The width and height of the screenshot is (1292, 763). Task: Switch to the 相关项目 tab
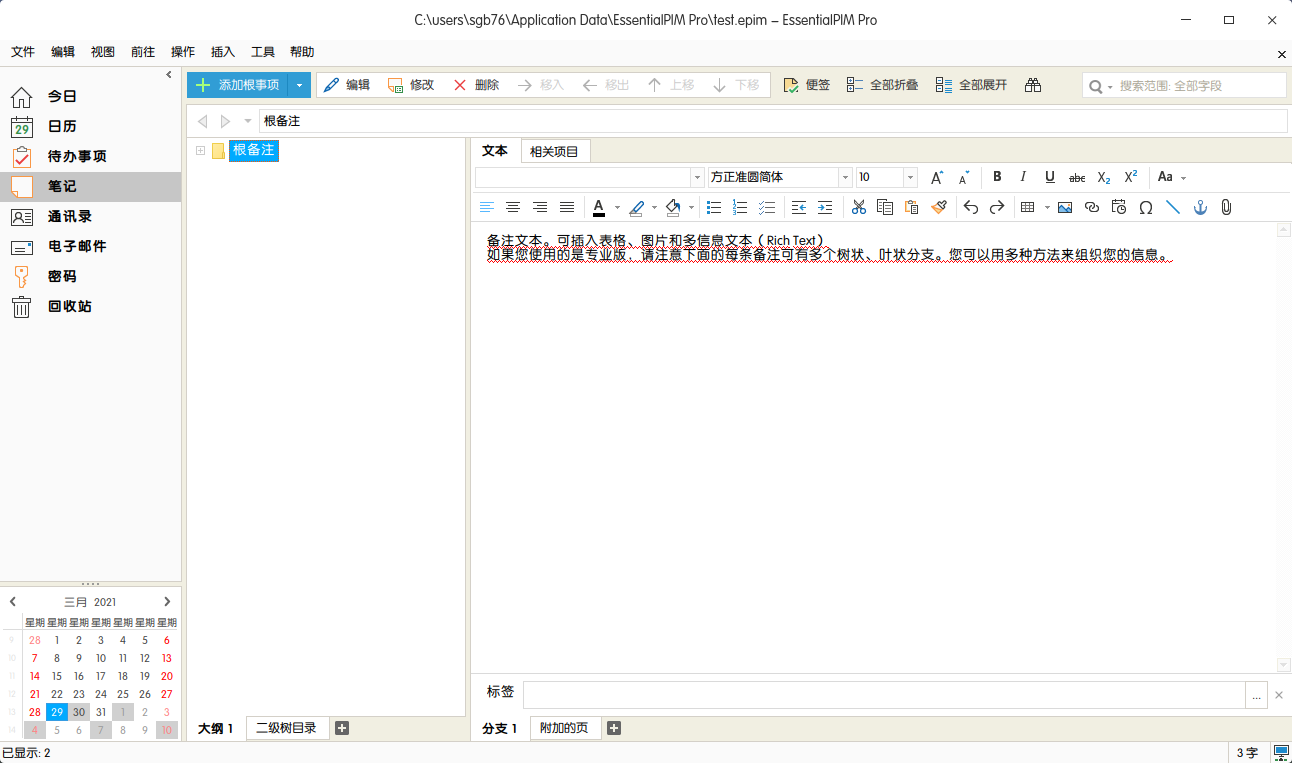(x=554, y=151)
